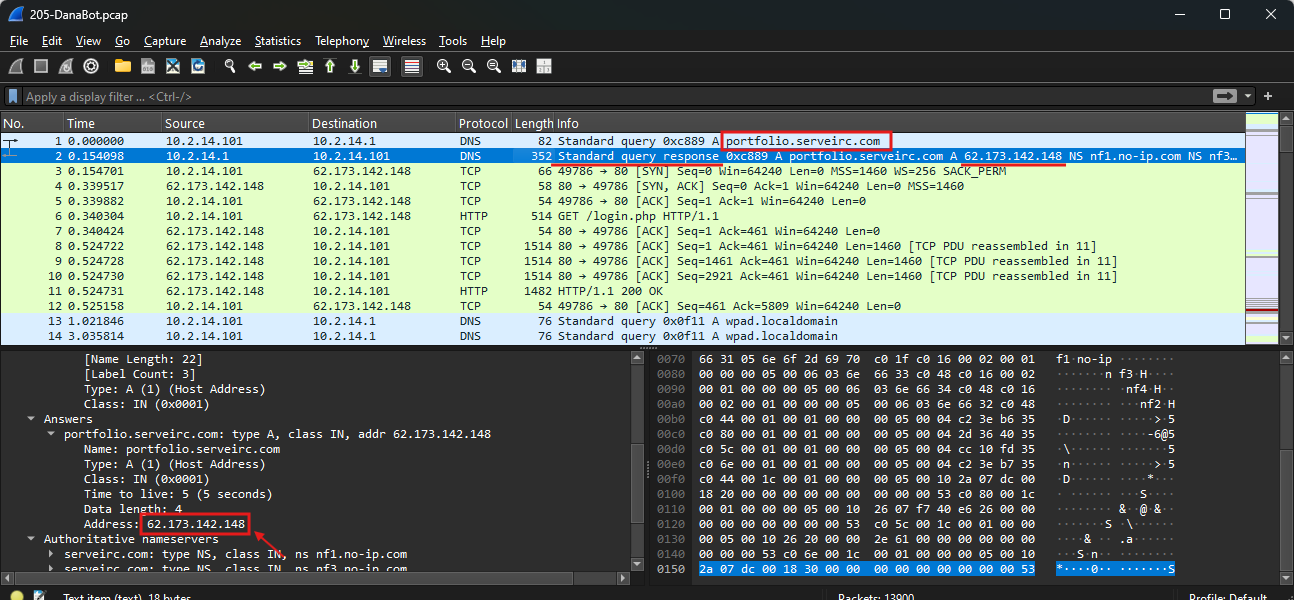Screen dimensions: 1294x600
Task: Restart the current capture
Action: click(66, 66)
